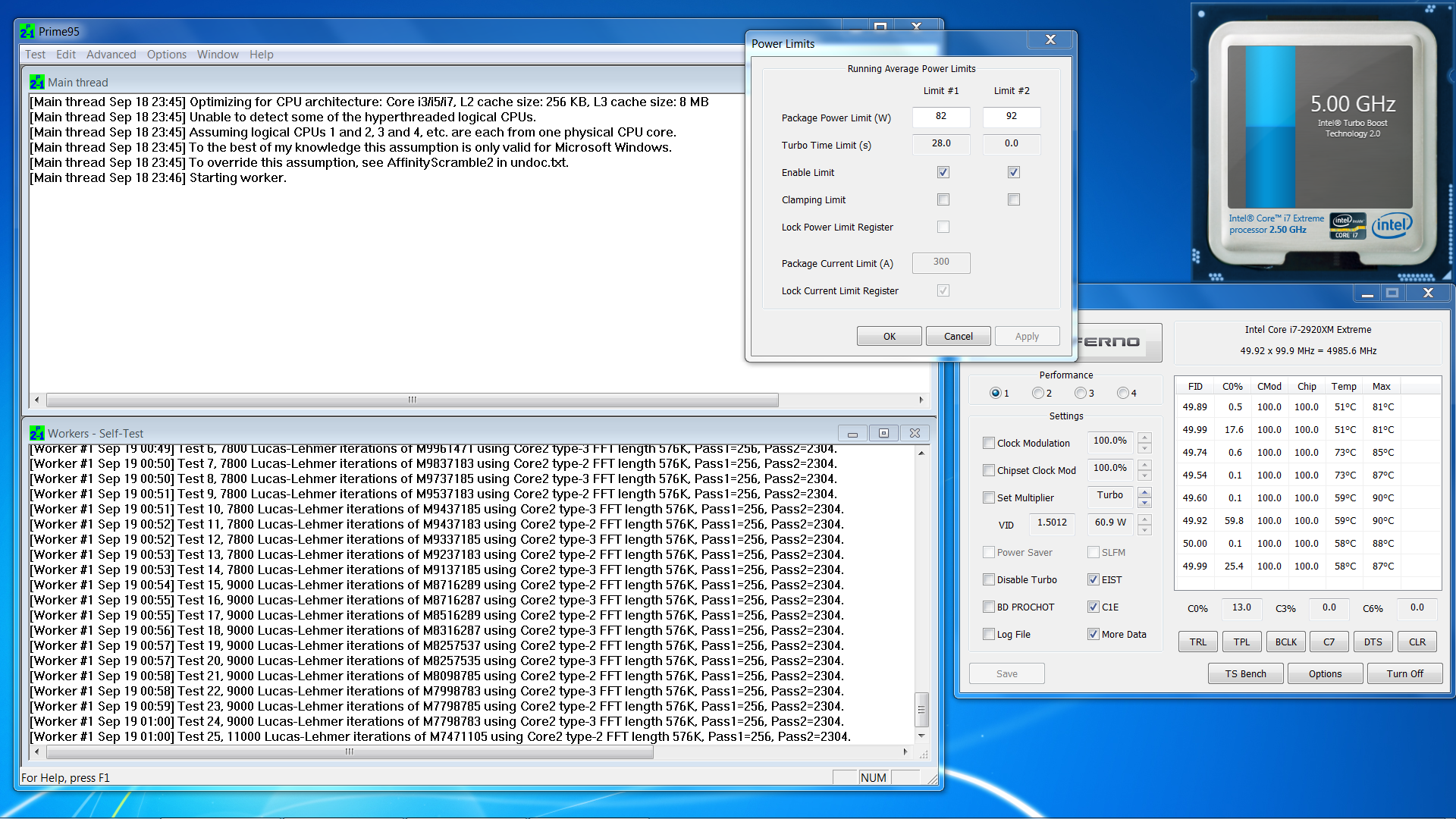Viewport: 1456px width, 819px height.
Task: Open ThrottleStop Options
Action: point(1325,673)
